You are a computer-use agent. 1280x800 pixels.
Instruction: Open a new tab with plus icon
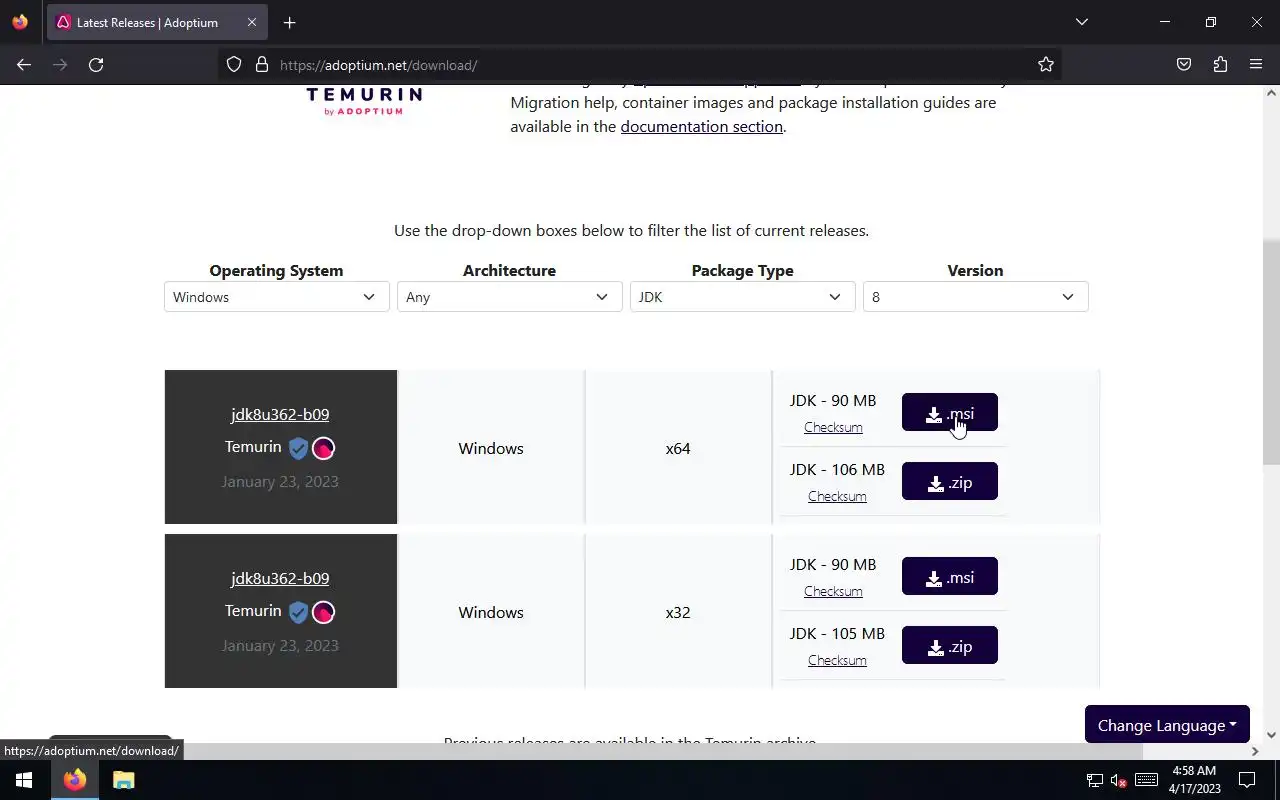click(289, 22)
